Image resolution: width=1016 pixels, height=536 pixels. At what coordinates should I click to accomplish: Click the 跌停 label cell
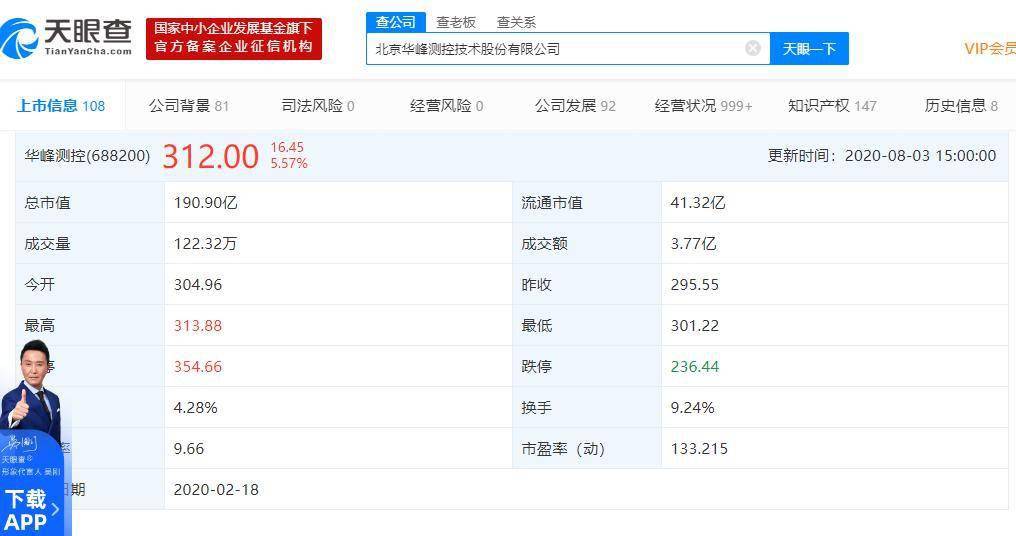tap(586, 366)
